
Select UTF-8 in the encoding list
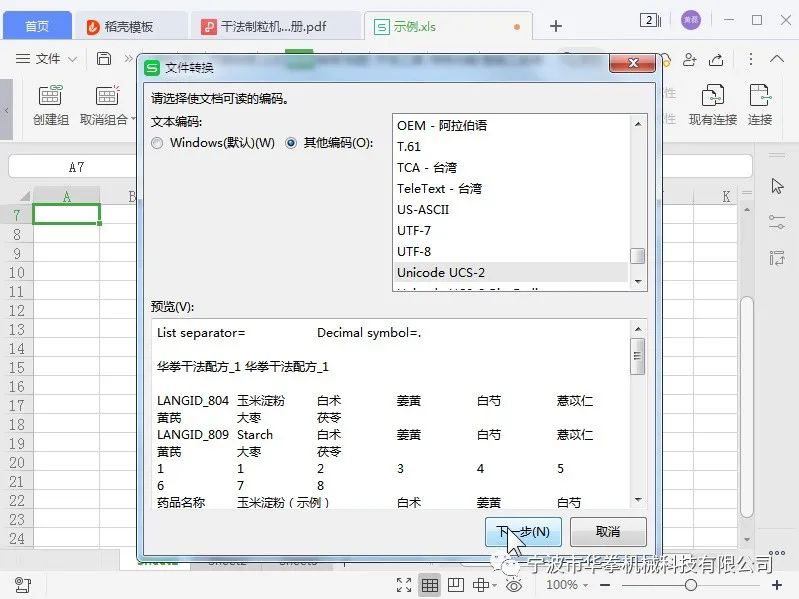(414, 252)
